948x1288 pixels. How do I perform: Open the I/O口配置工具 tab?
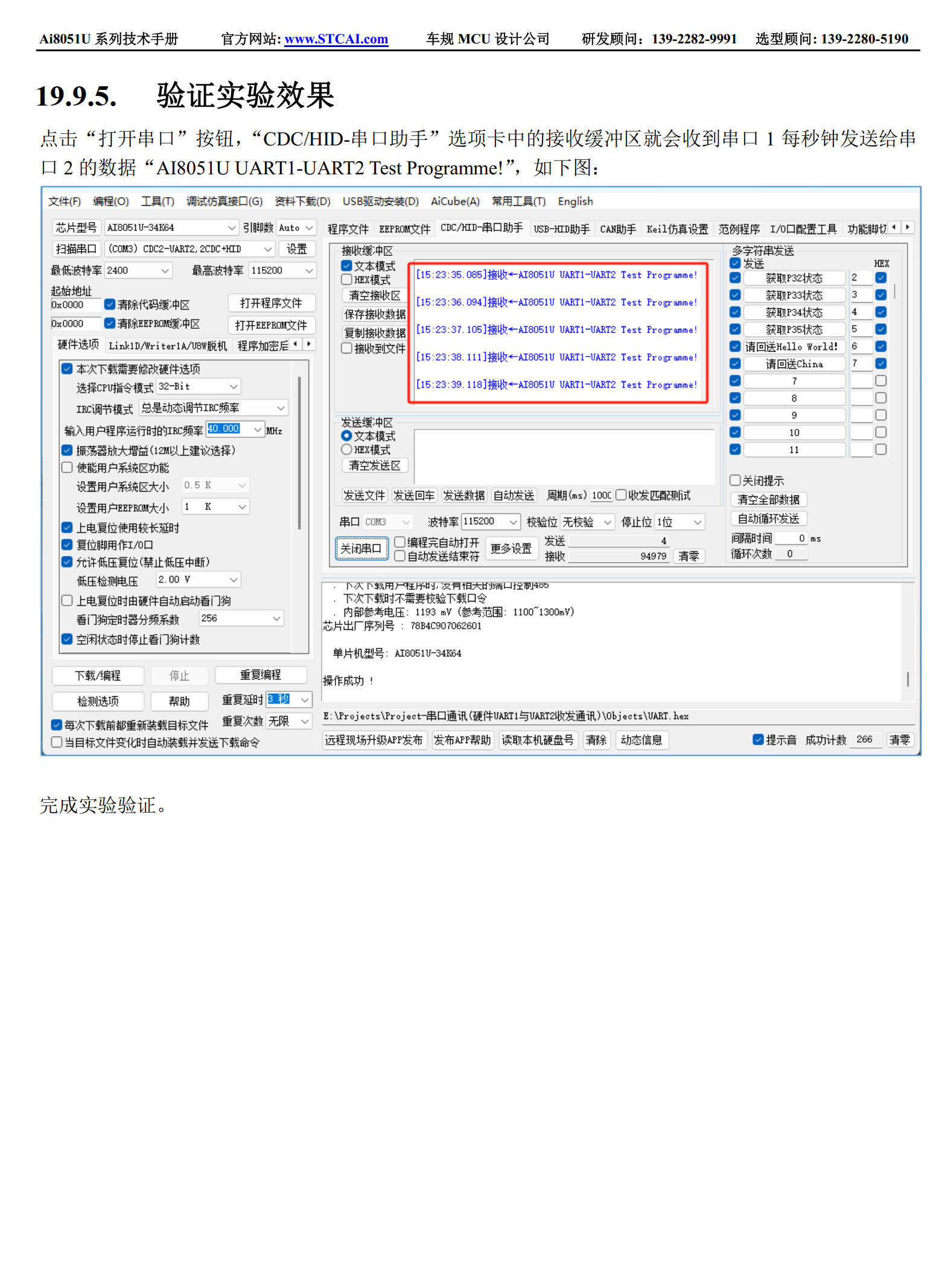(803, 229)
